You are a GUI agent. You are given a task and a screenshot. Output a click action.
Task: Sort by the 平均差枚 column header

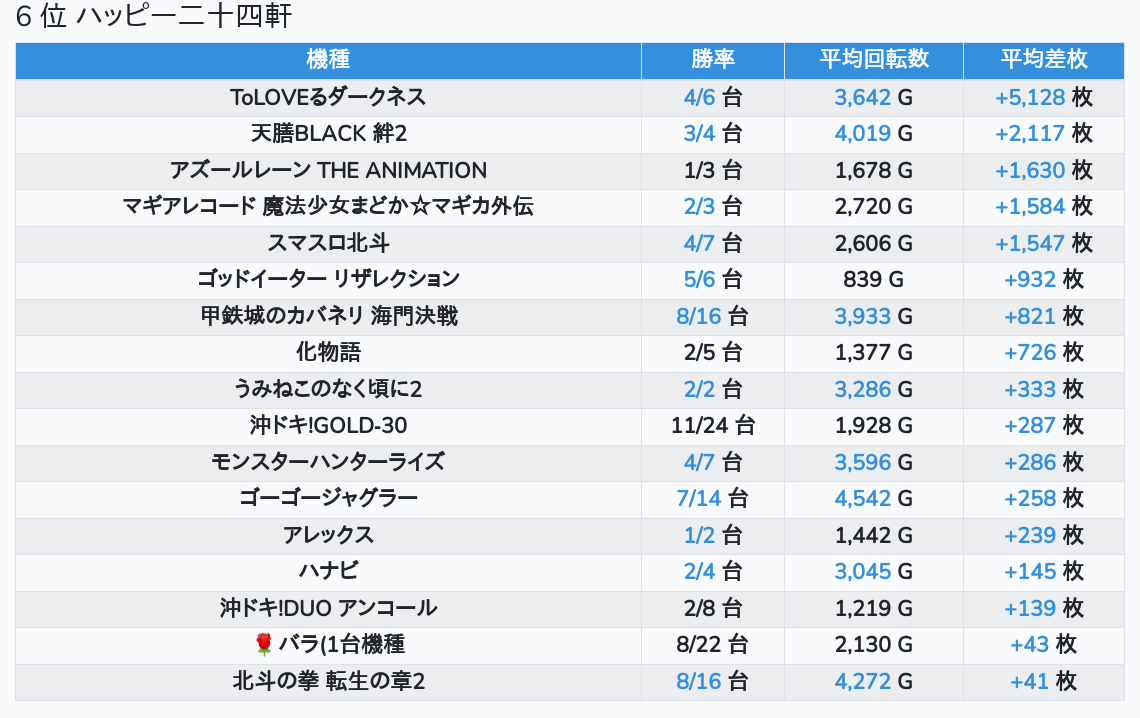click(x=1044, y=60)
